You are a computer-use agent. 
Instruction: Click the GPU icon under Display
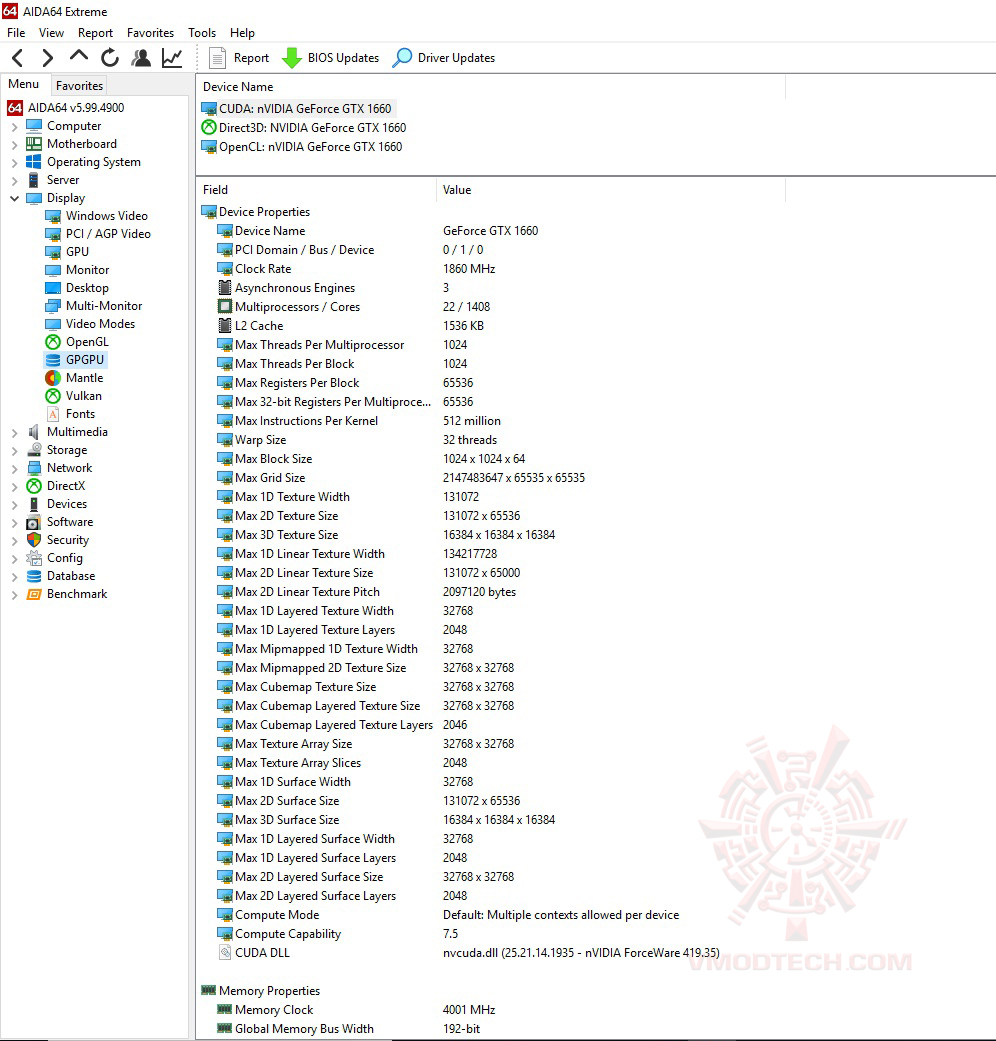coord(53,252)
